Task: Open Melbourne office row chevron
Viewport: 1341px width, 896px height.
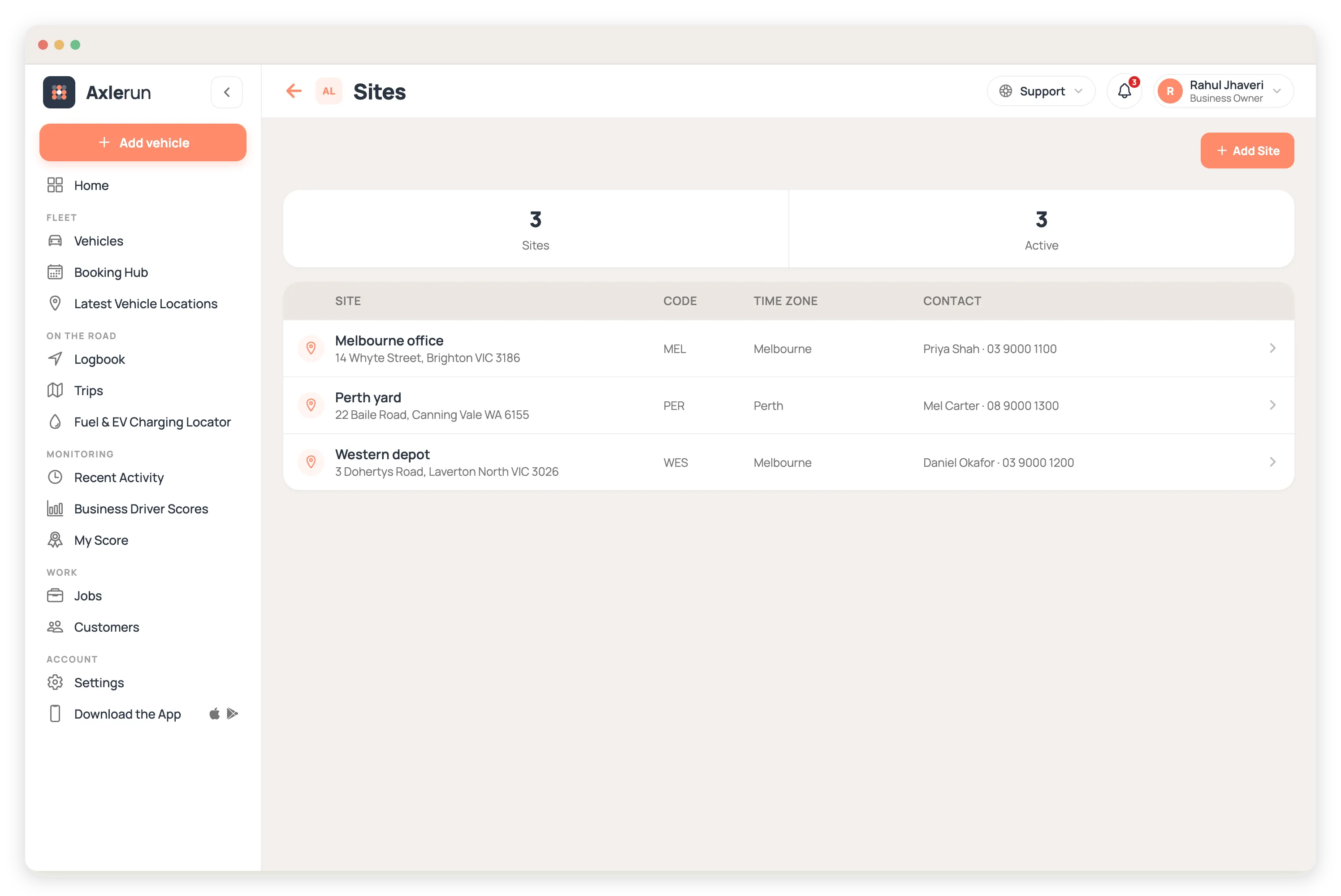Action: point(1272,348)
